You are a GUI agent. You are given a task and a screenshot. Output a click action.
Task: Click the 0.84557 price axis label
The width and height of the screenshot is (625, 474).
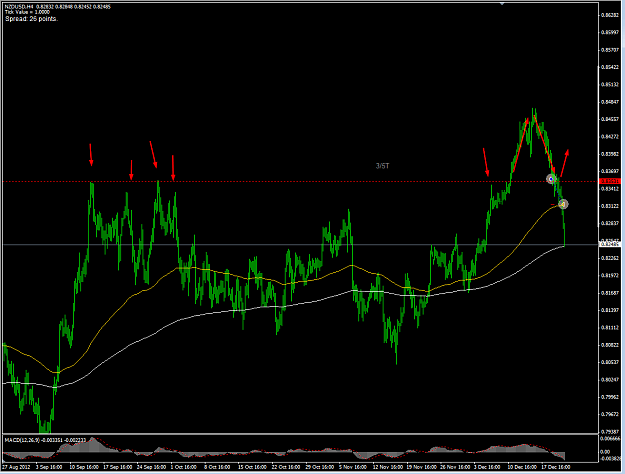pyautogui.click(x=610, y=119)
